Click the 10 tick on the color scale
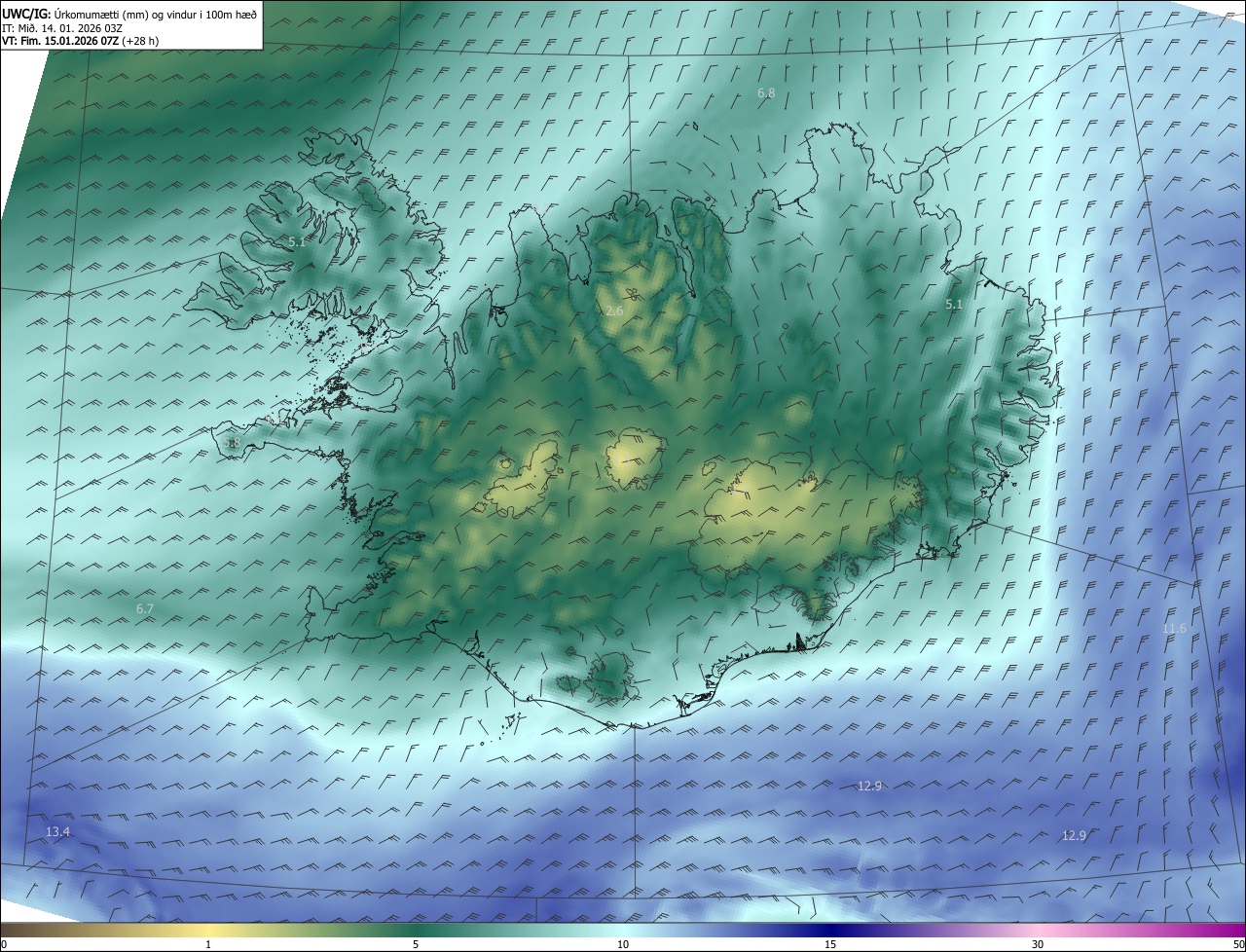 (x=623, y=944)
